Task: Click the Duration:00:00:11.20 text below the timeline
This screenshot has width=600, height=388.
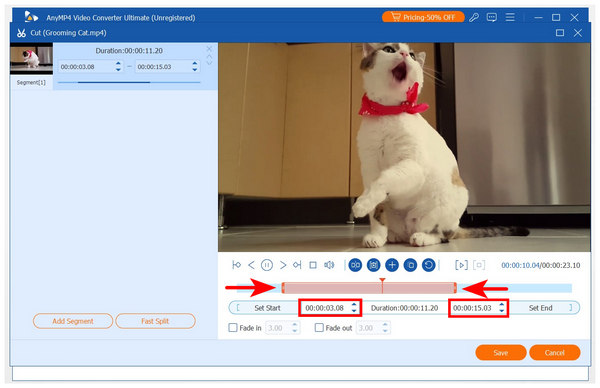Action: pyautogui.click(x=404, y=308)
